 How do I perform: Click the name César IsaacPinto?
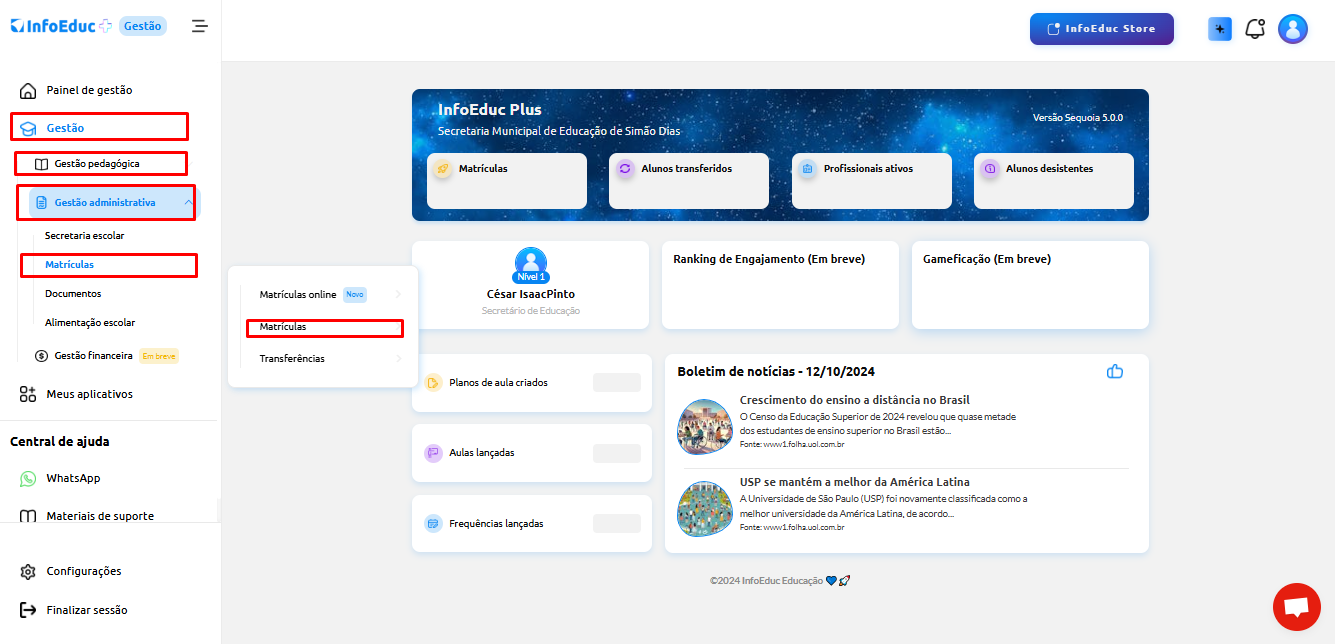click(x=530, y=294)
